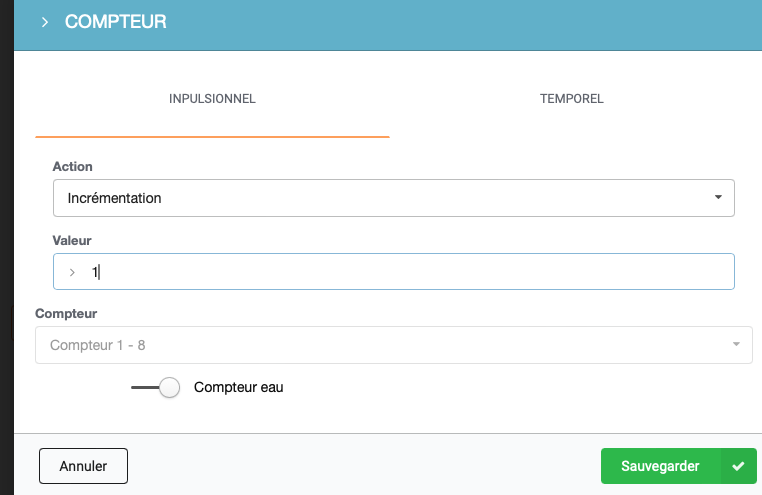
Task: Click the grey caret of Compteur 1 - 8
Action: pos(736,344)
